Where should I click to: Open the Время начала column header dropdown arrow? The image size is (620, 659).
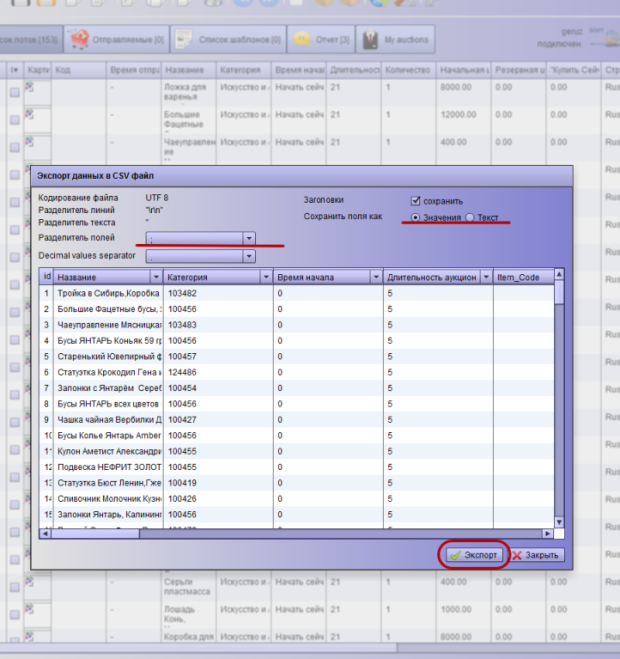tap(376, 277)
